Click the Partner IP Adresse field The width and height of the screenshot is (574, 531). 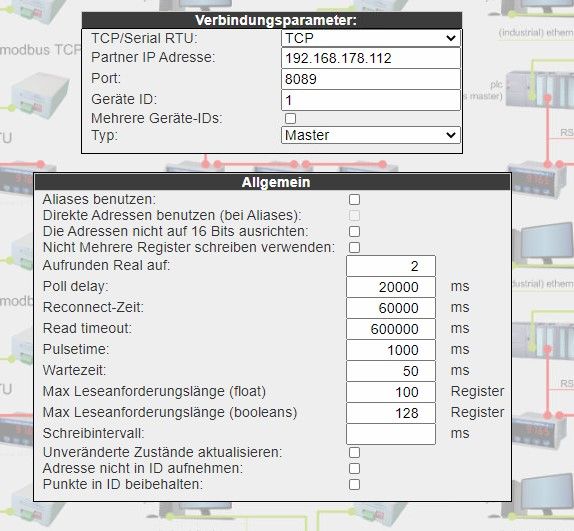point(370,58)
